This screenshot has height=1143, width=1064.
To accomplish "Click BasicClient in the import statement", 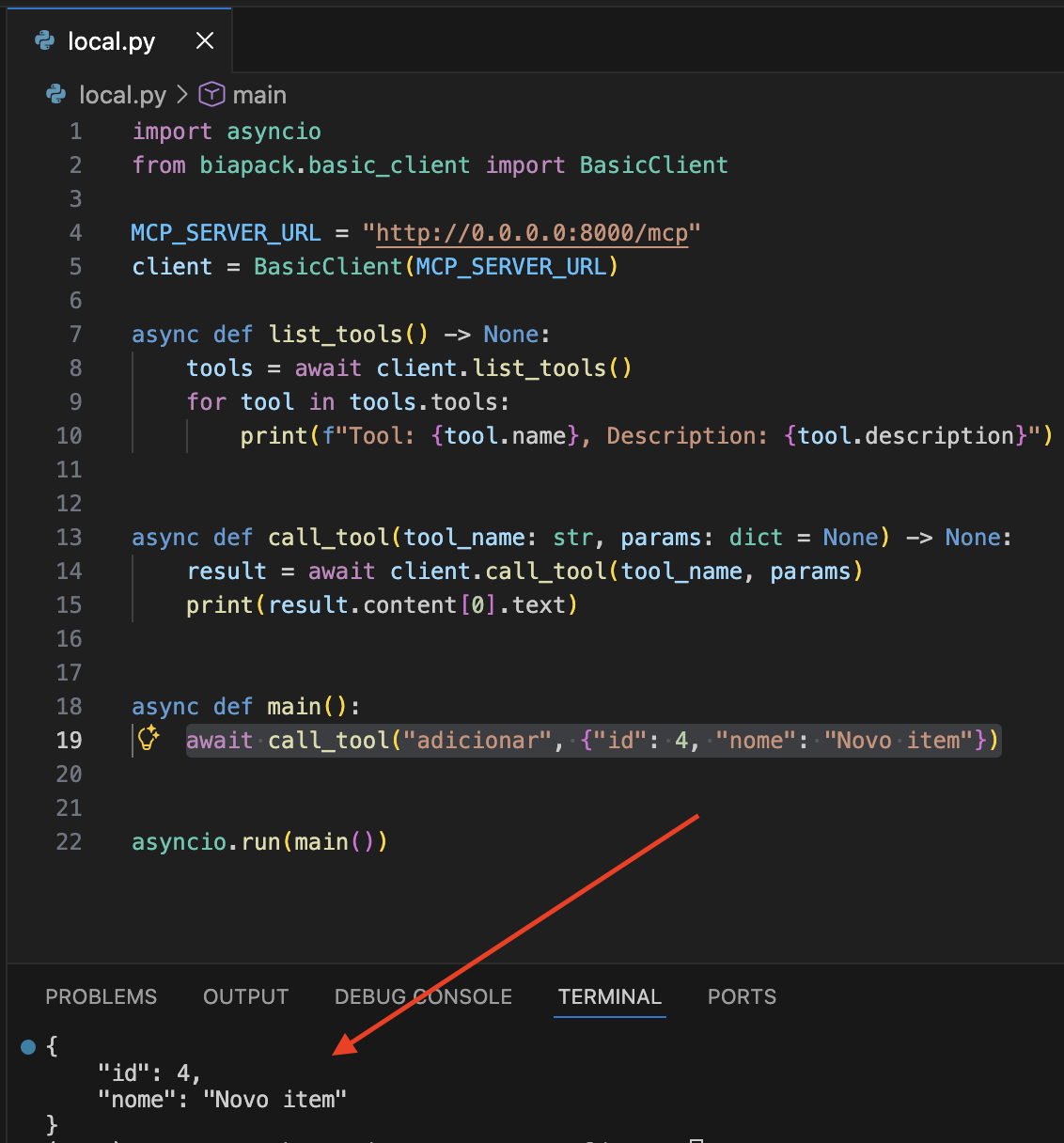I will point(654,164).
